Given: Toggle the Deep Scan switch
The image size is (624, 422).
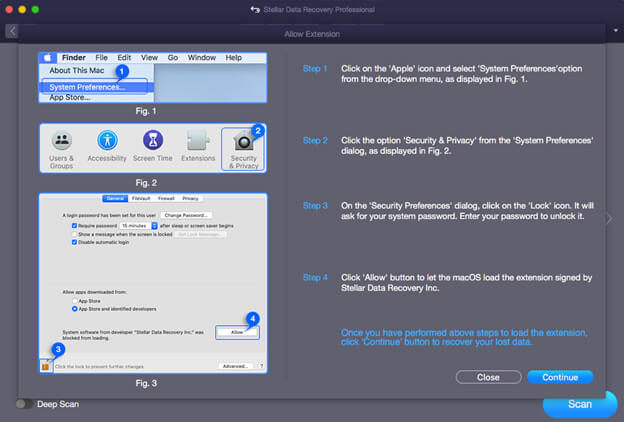Looking at the screenshot, I should (x=24, y=404).
